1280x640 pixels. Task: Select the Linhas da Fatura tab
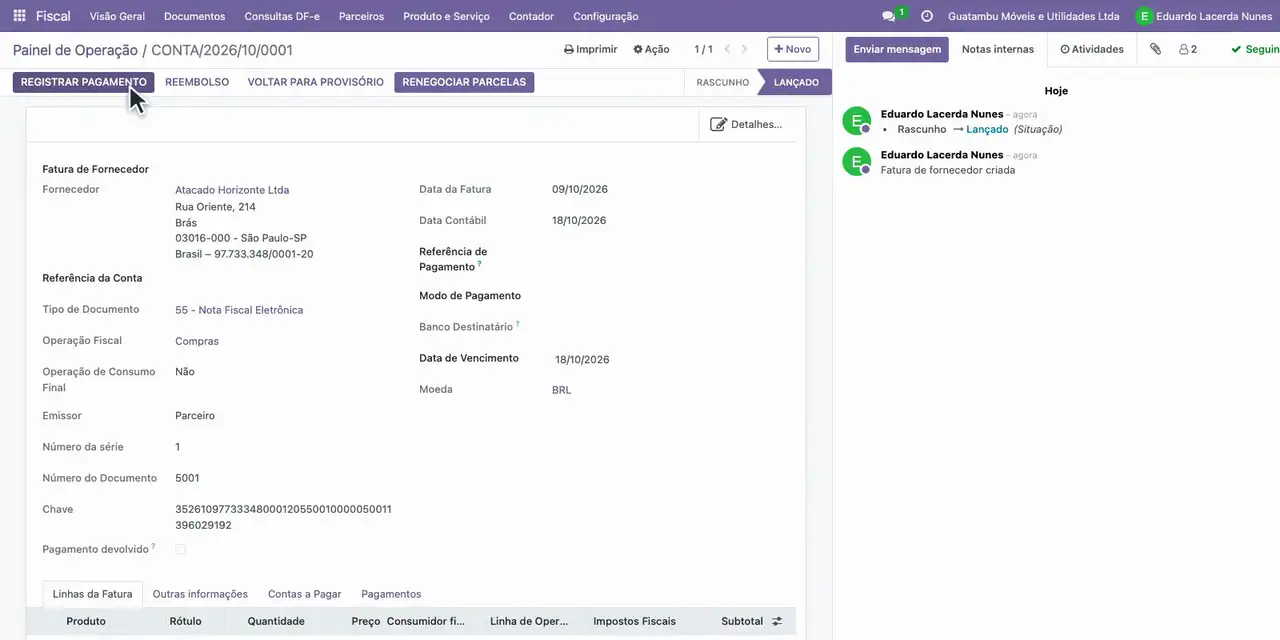pyautogui.click(x=92, y=594)
